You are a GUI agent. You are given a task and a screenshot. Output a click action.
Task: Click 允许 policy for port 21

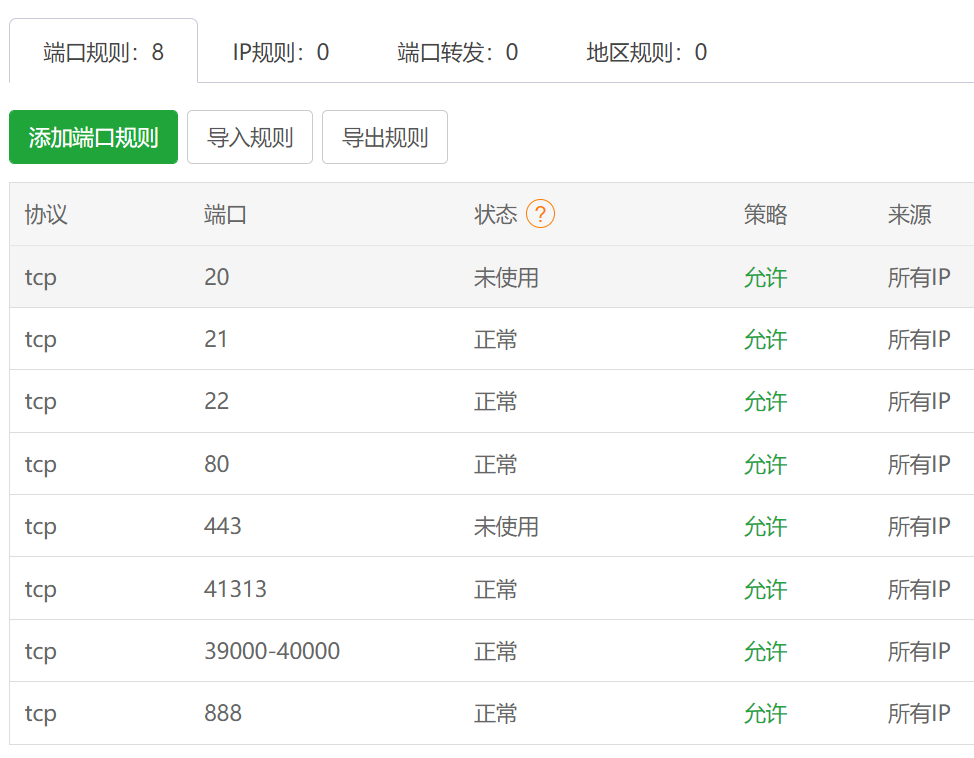tap(764, 340)
